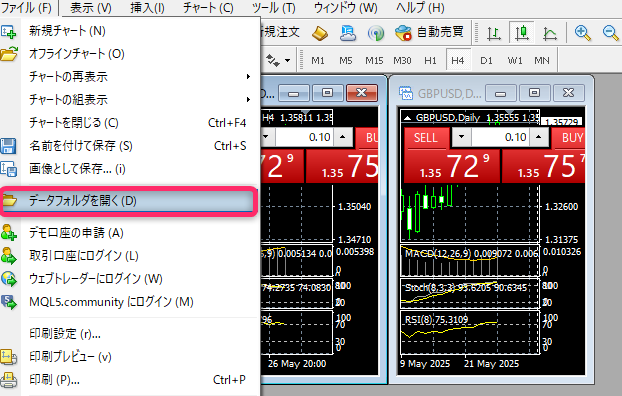
Task: Select the H1 timeframe
Action: pos(430,61)
